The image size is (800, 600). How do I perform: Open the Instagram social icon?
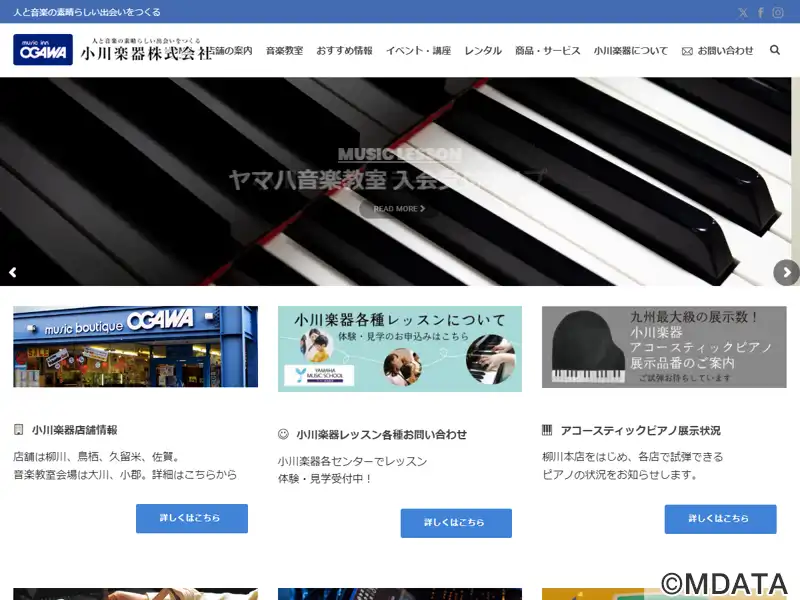point(778,13)
